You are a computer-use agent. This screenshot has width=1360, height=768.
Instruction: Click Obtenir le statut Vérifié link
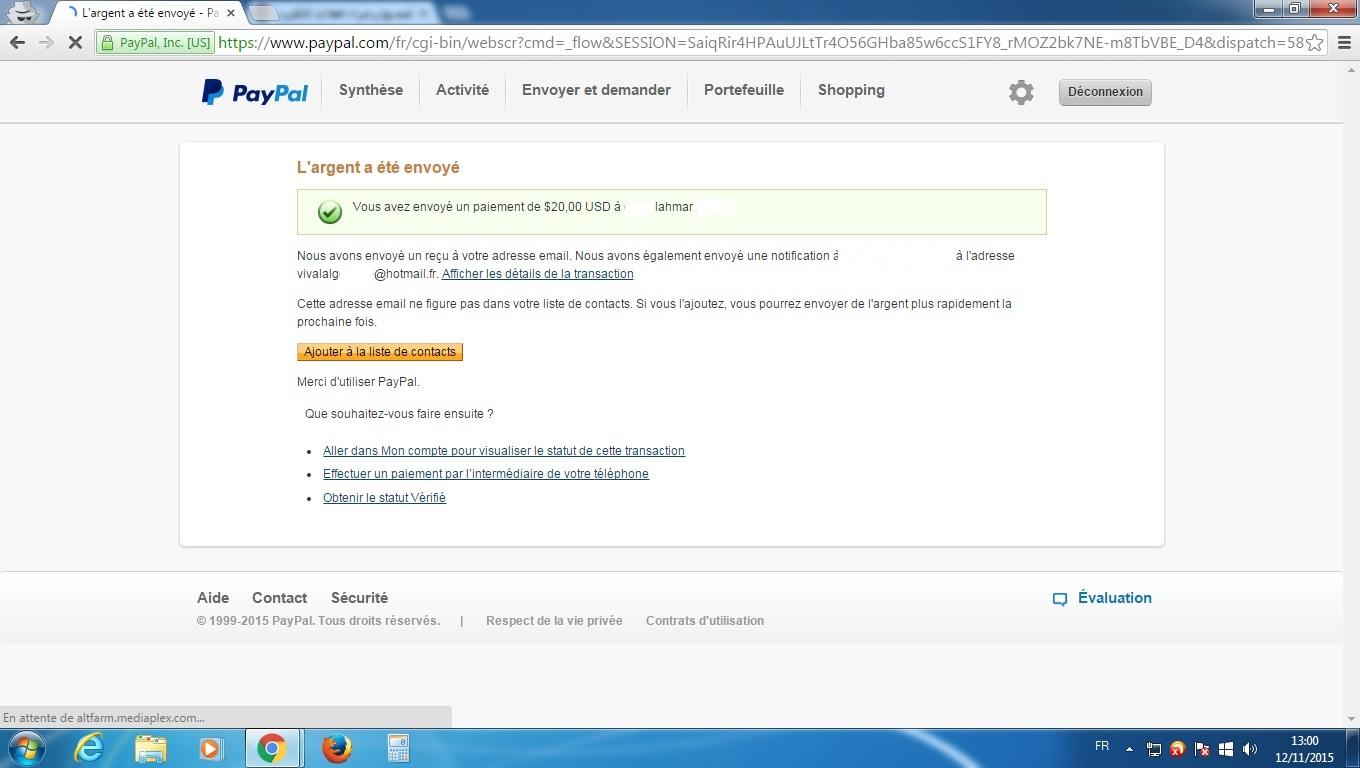tap(384, 498)
